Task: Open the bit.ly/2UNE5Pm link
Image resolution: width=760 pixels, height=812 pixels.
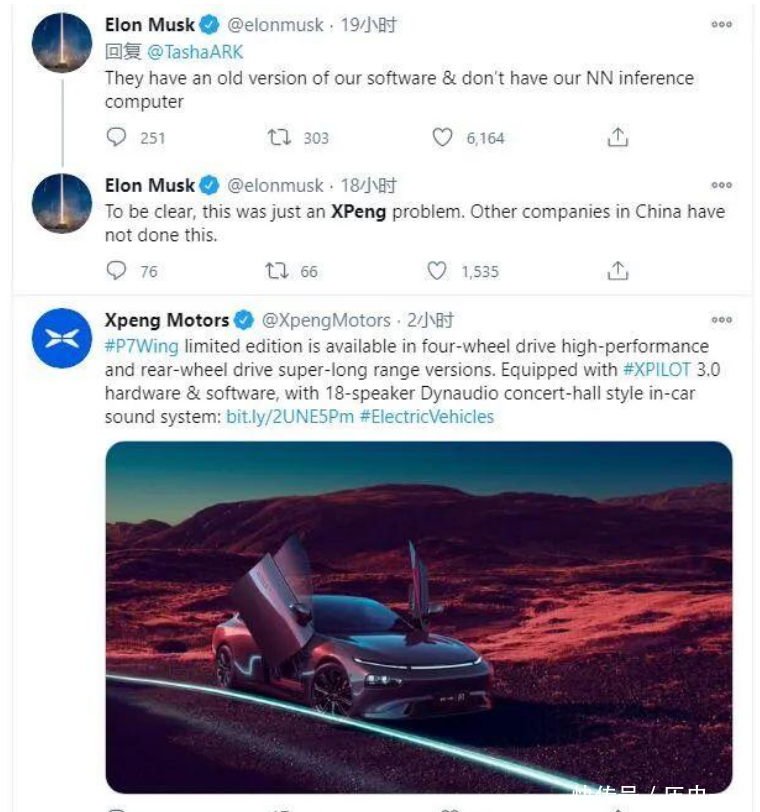Action: pyautogui.click(x=290, y=416)
